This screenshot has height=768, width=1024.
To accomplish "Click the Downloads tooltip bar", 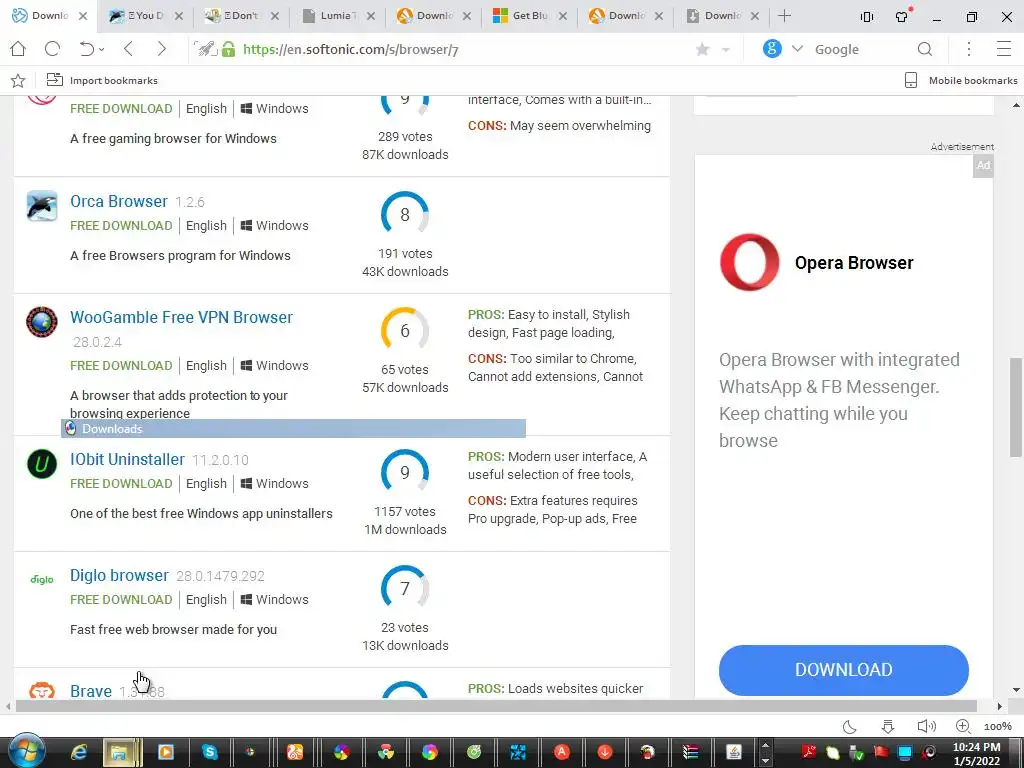I will tap(293, 428).
